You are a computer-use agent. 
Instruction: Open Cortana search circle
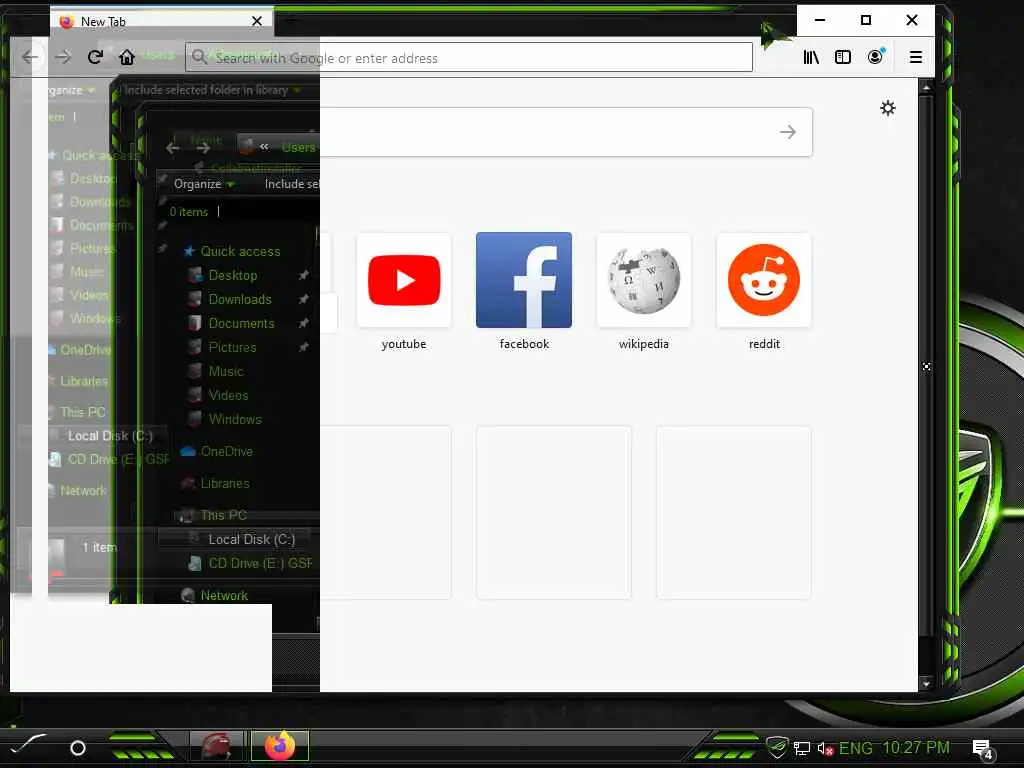[78, 748]
